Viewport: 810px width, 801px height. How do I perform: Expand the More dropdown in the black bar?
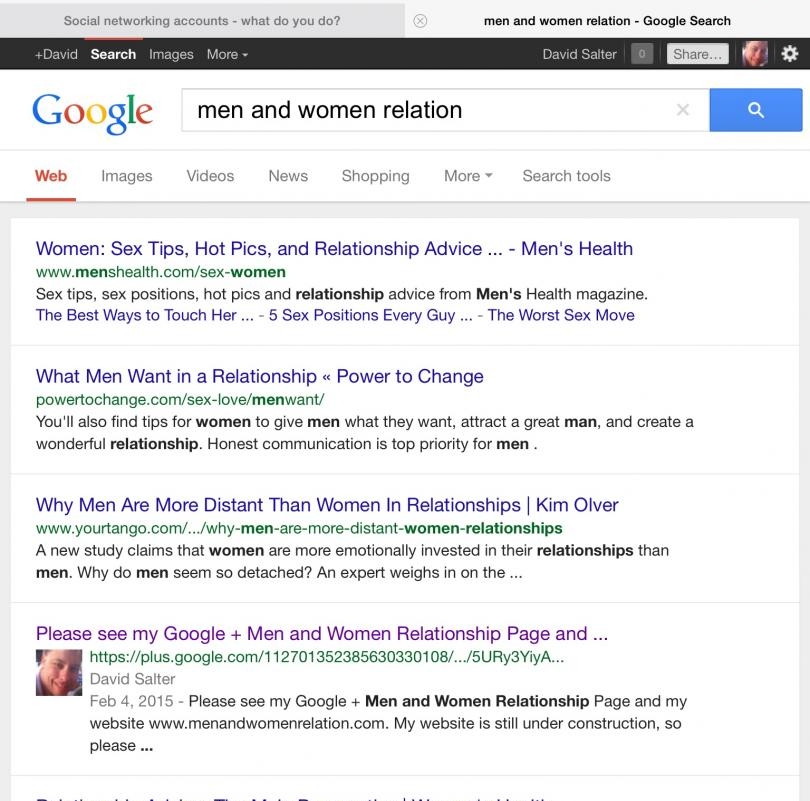[227, 54]
